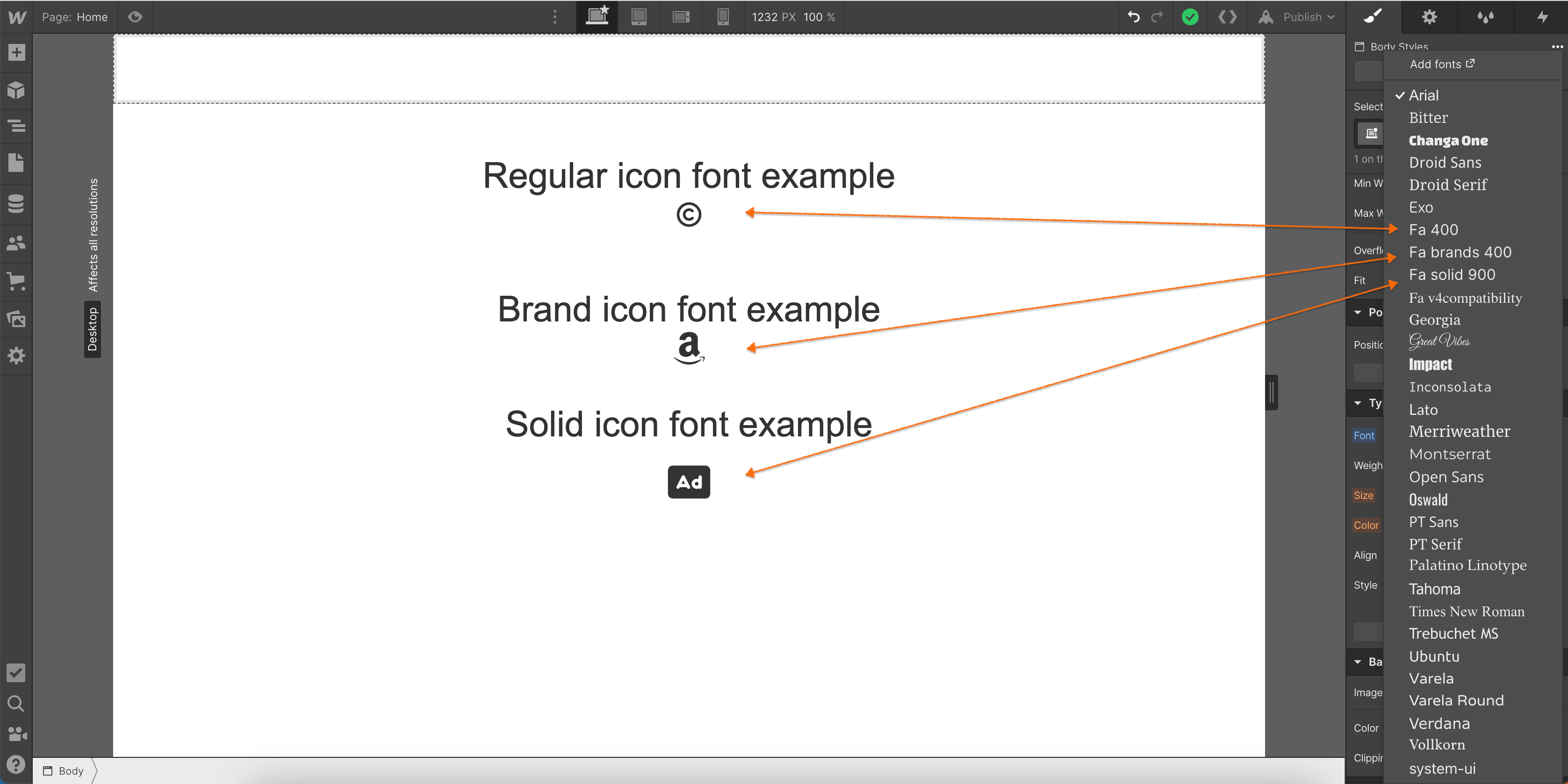Switch to the tablet breakpoint view
The height and width of the screenshot is (784, 1568).
(639, 17)
